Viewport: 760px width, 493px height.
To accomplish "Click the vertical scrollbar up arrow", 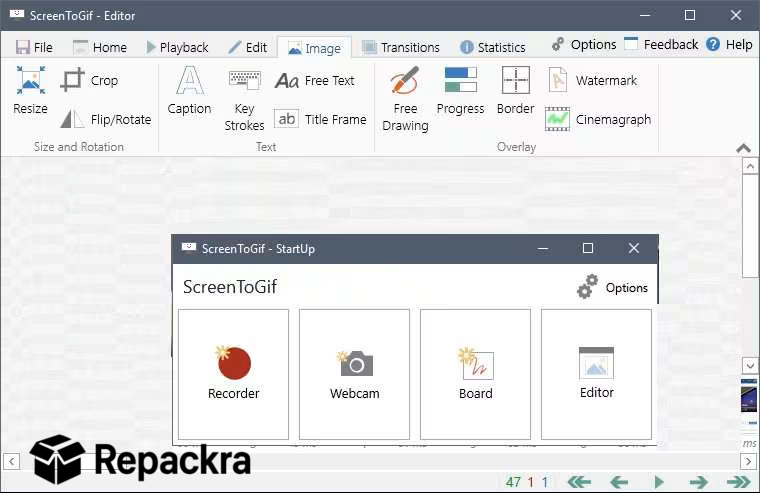I will (750, 166).
